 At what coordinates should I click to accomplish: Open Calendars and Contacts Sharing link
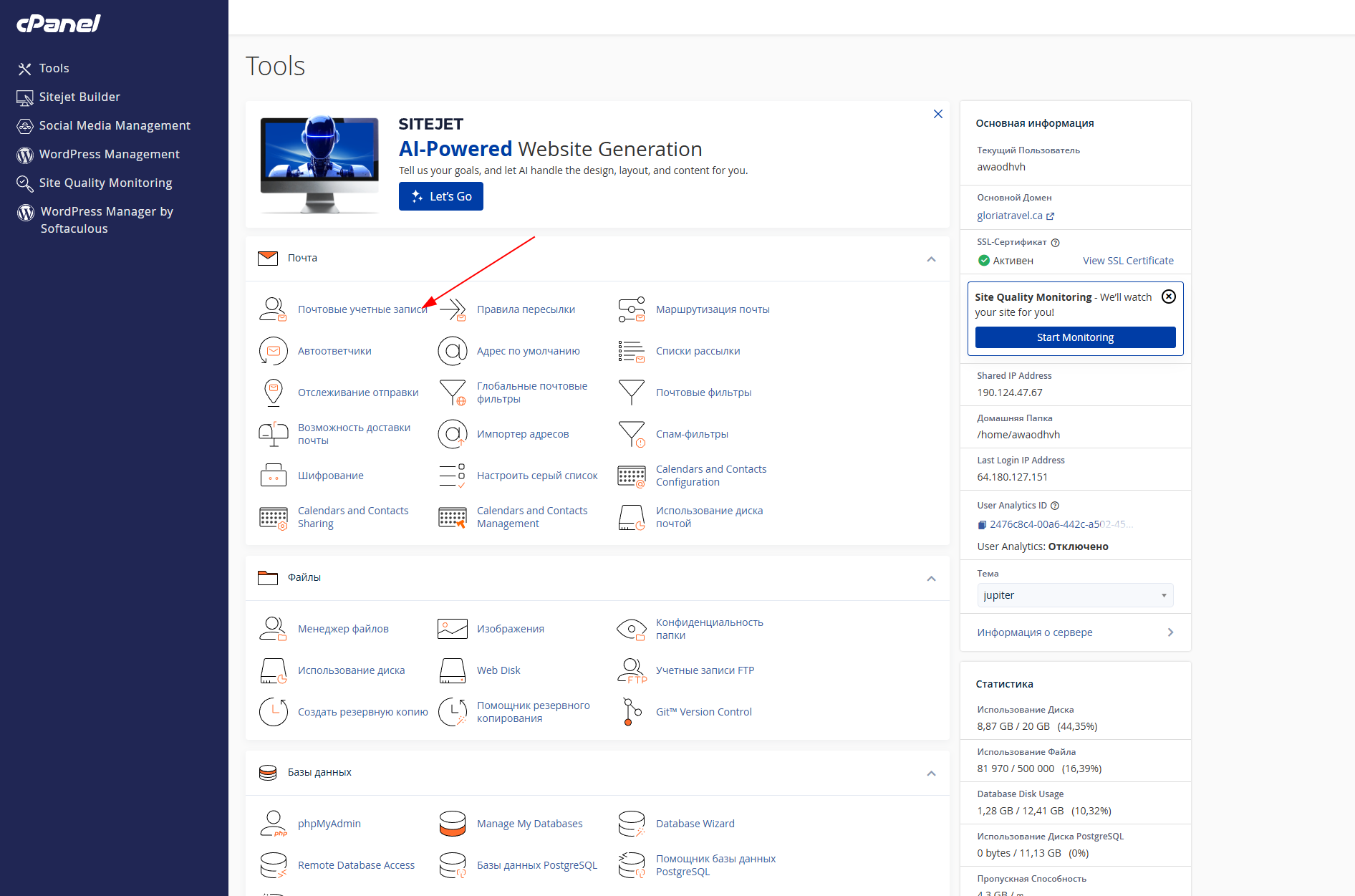[353, 517]
